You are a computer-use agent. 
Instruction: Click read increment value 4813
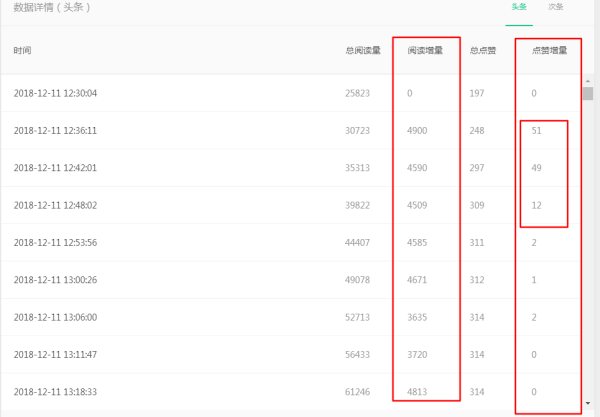(417, 392)
